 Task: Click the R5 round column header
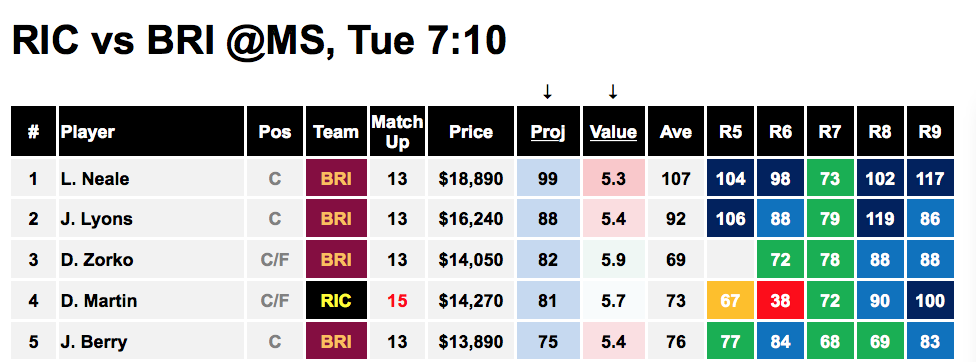pos(730,132)
